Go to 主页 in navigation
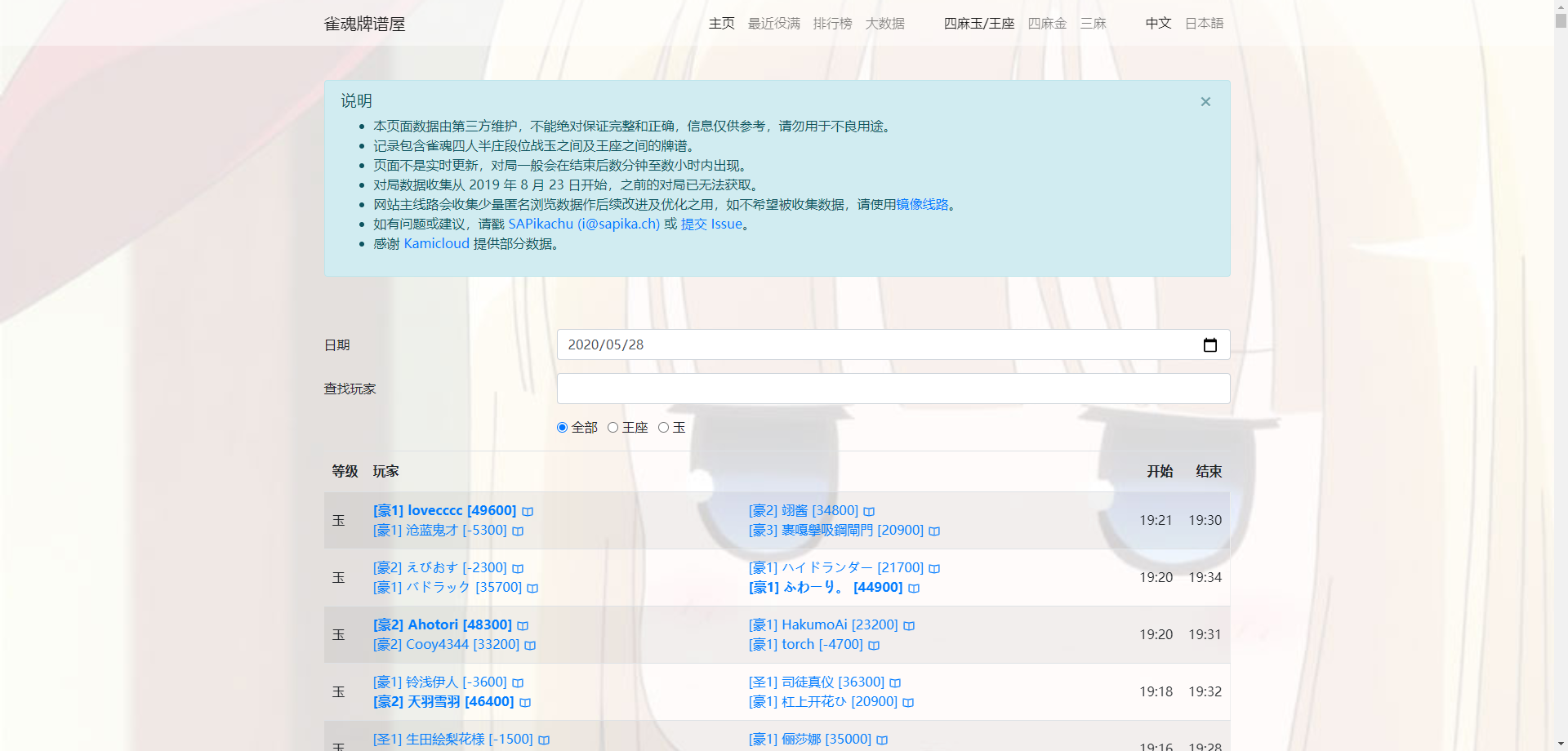Image resolution: width=1568 pixels, height=751 pixels. pos(722,24)
